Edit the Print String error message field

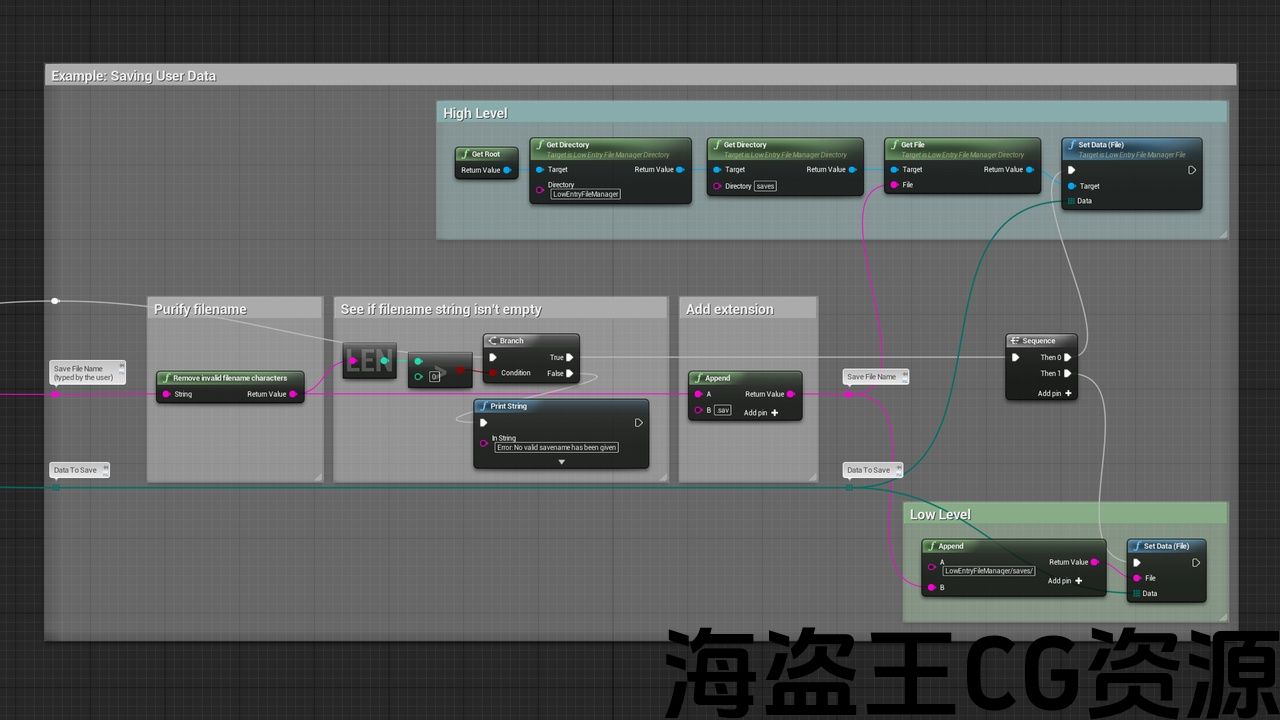(x=557, y=447)
